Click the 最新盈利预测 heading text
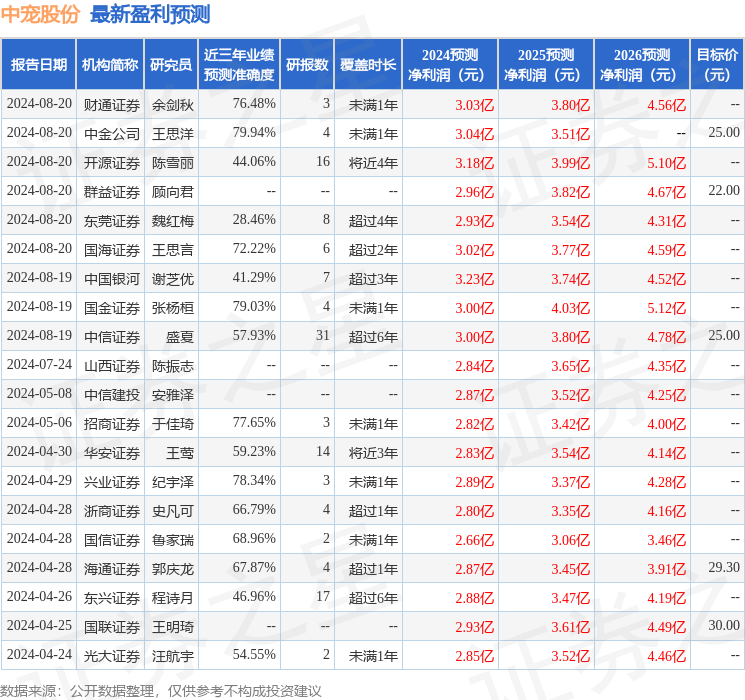The height and width of the screenshot is (700, 745). click(150, 14)
